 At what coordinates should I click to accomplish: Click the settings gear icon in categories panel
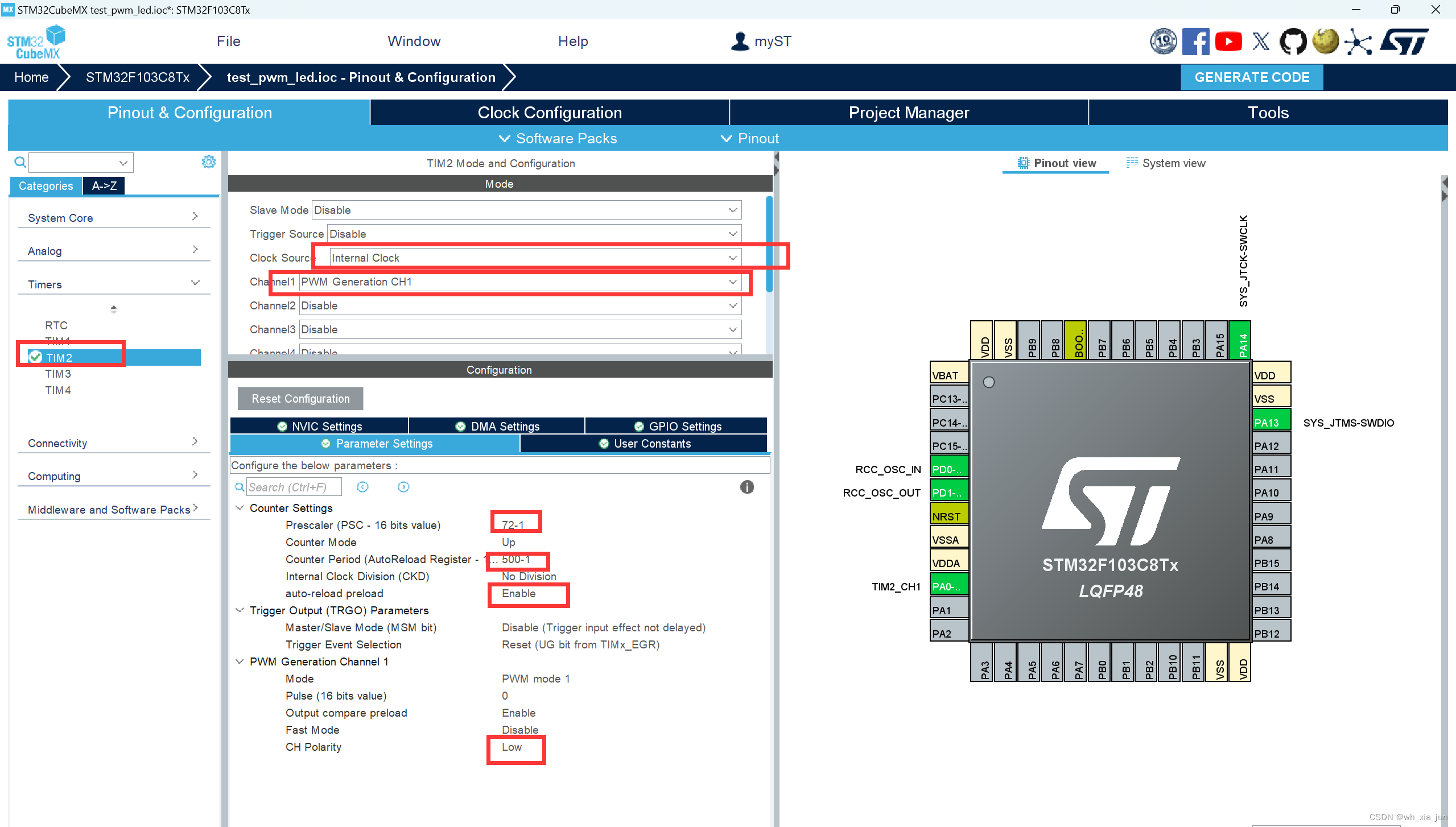pyautogui.click(x=209, y=162)
